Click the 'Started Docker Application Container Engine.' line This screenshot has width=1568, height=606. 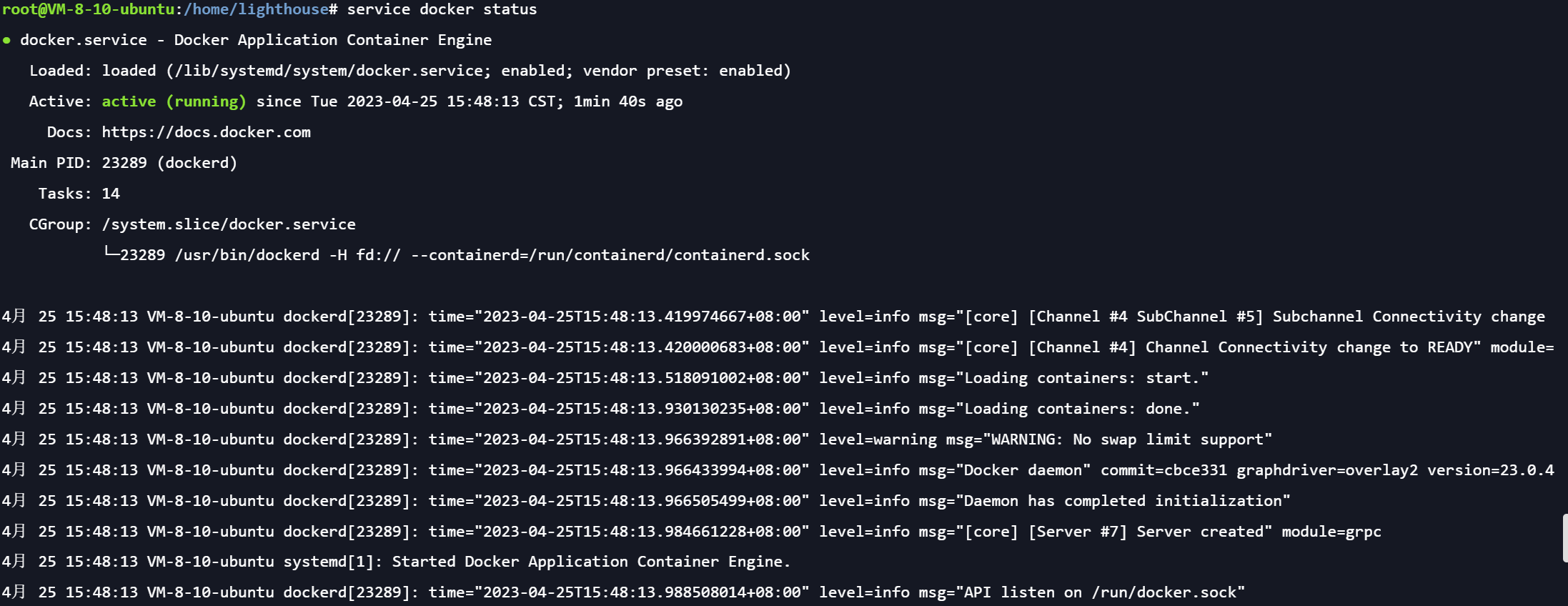pos(590,562)
